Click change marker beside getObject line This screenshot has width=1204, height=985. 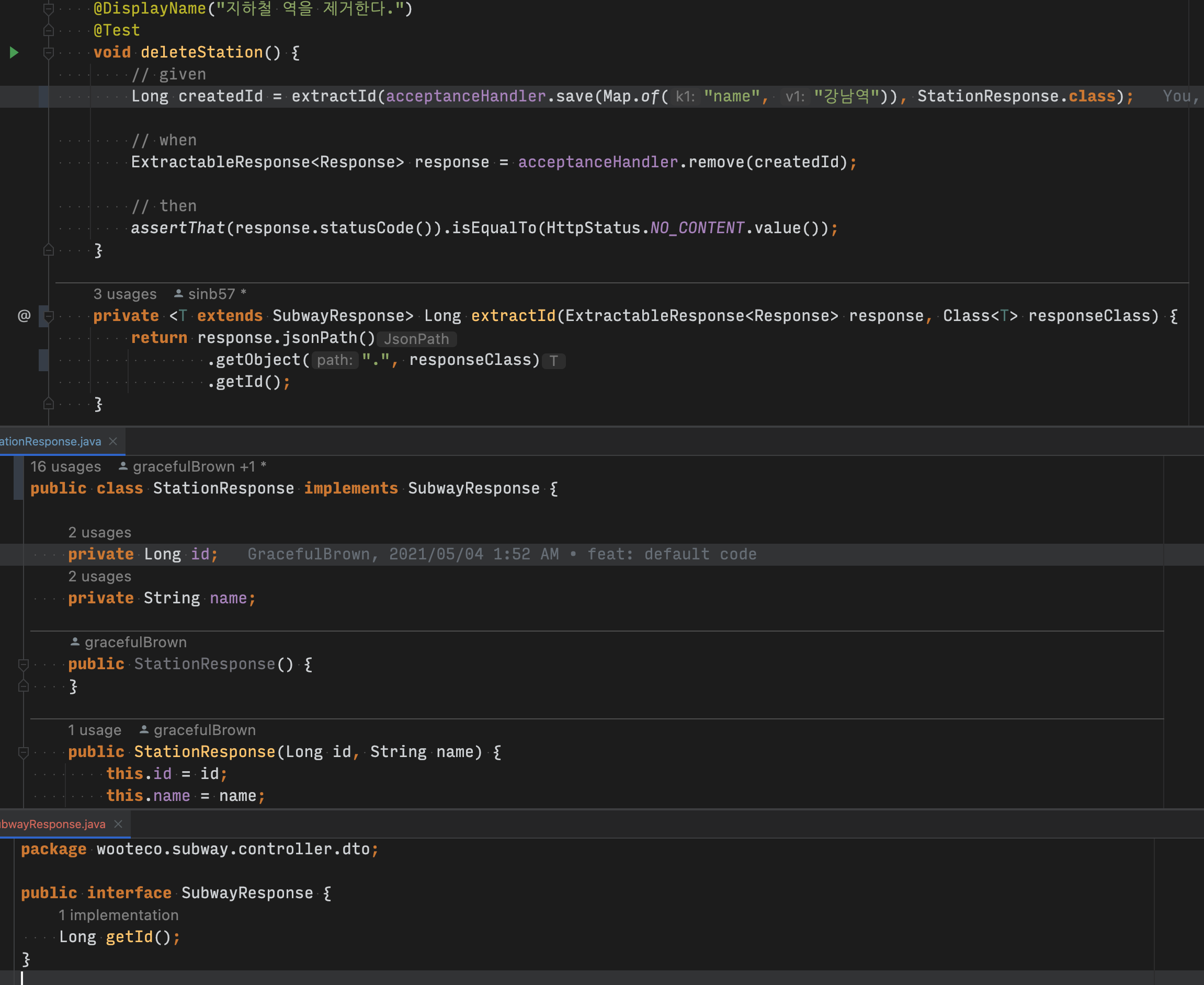[x=43, y=360]
